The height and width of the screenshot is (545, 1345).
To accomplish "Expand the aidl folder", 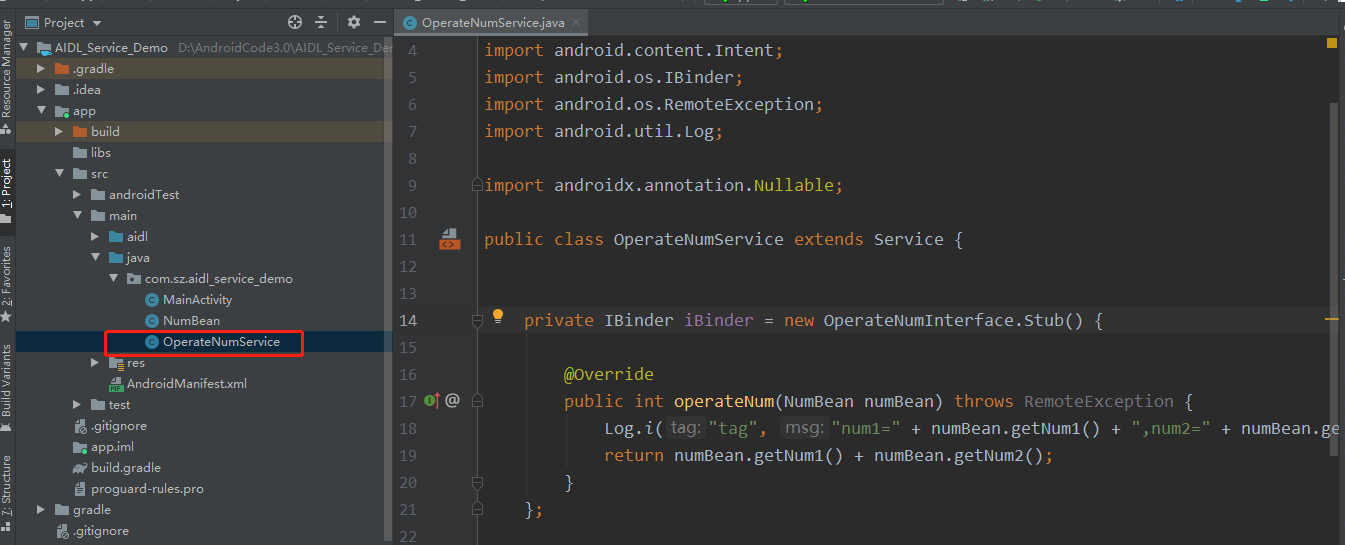I will 95,237.
